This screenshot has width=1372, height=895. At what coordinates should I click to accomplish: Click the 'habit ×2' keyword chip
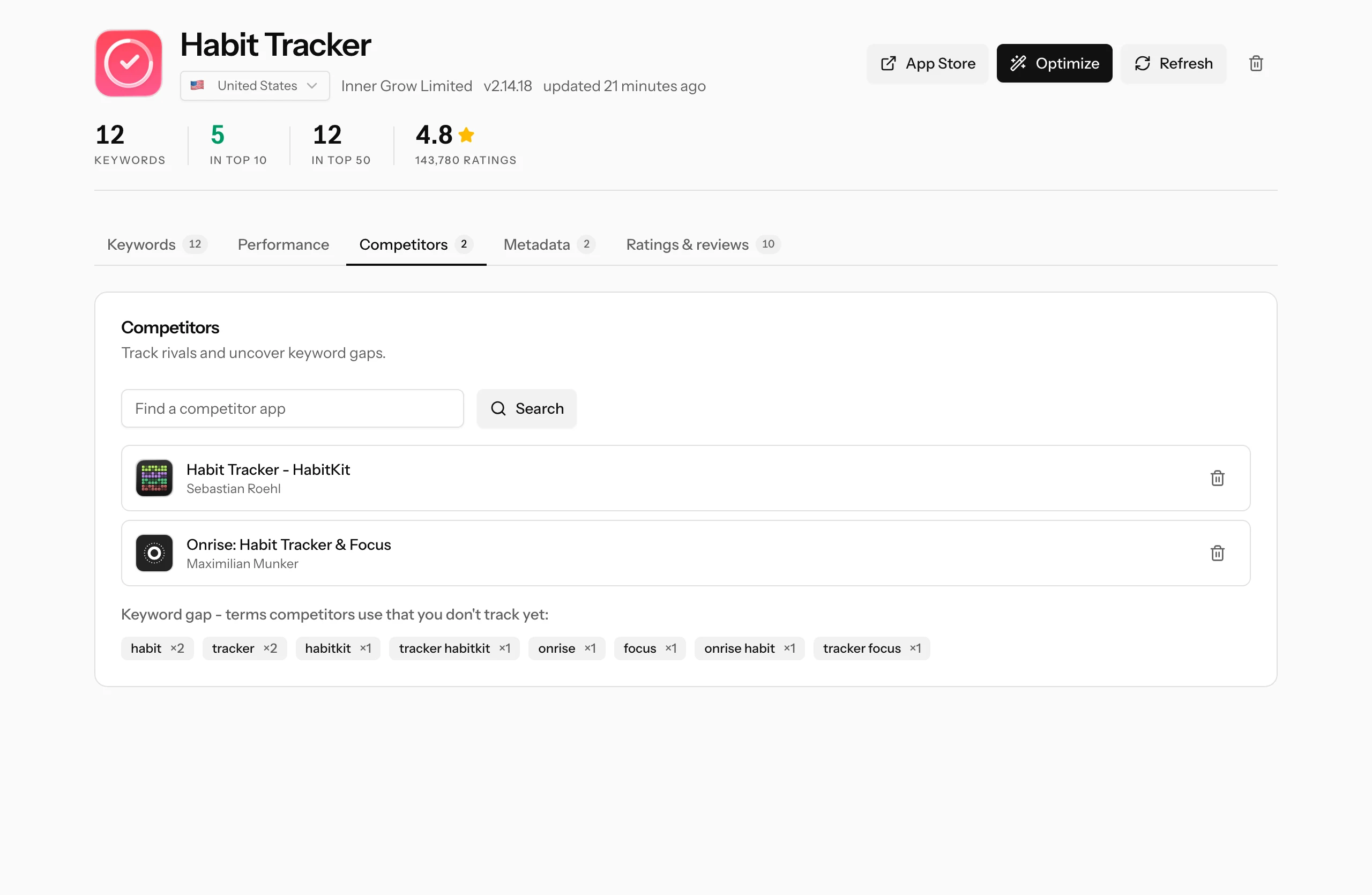click(x=158, y=648)
